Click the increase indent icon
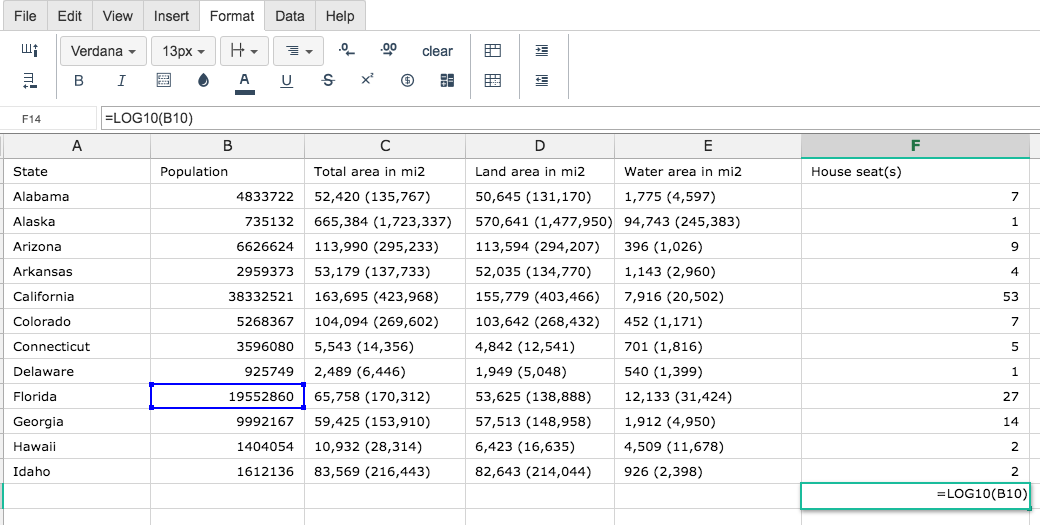Viewport: 1040px width, 525px height. pyautogui.click(x=542, y=50)
